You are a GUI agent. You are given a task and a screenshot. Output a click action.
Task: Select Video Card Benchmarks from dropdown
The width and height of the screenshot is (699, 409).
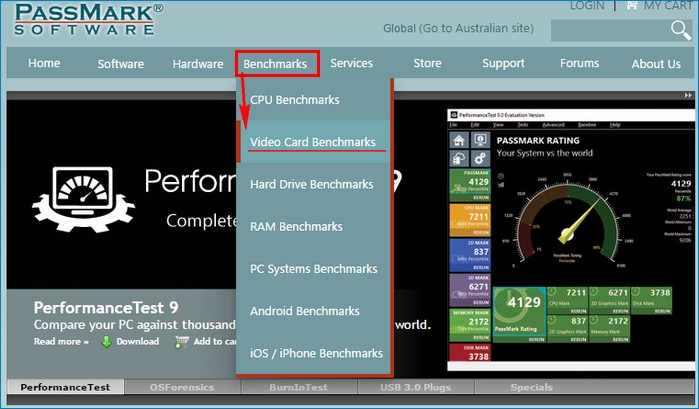(x=313, y=142)
